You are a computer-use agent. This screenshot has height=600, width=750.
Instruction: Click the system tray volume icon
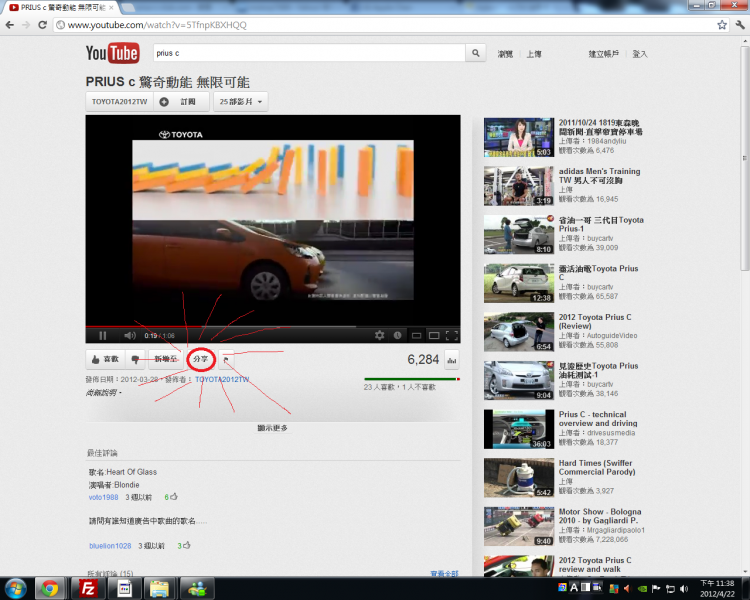[684, 589]
